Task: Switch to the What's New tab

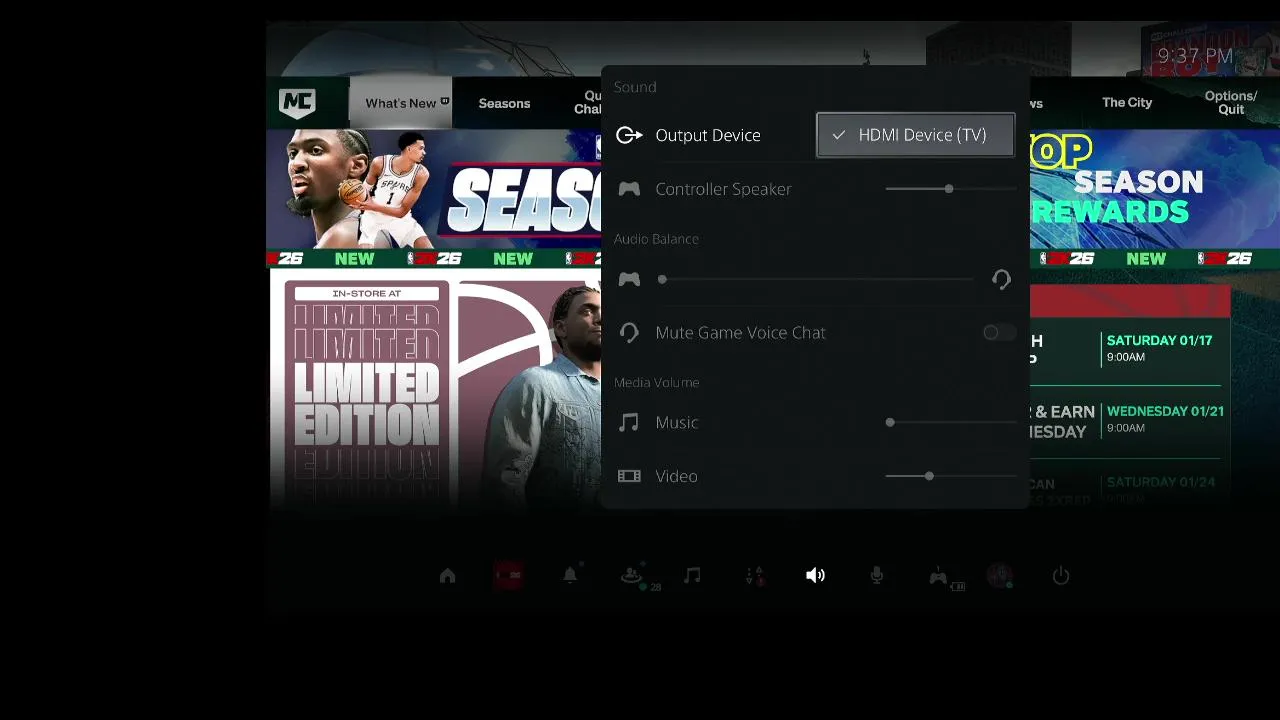Action: click(x=400, y=103)
